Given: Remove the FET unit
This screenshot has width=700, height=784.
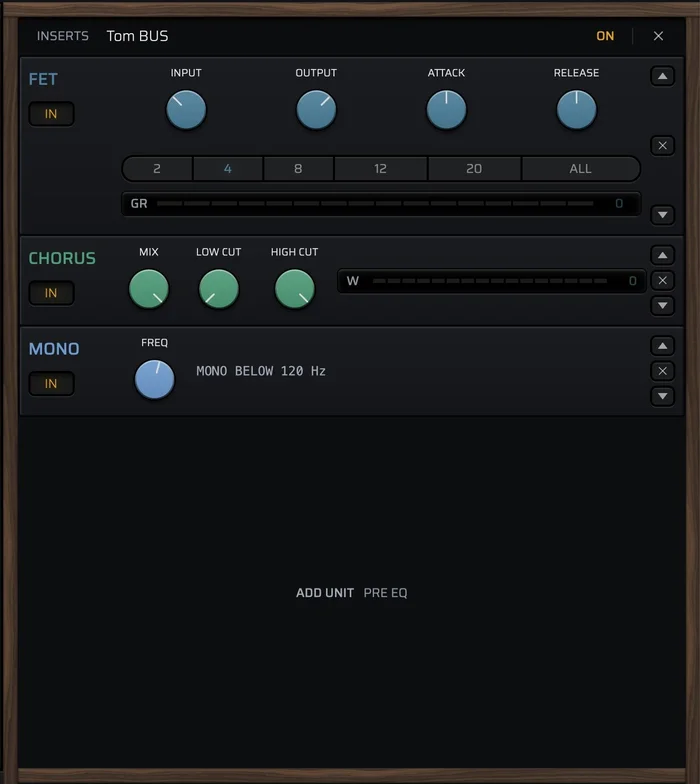Looking at the screenshot, I should coord(662,146).
